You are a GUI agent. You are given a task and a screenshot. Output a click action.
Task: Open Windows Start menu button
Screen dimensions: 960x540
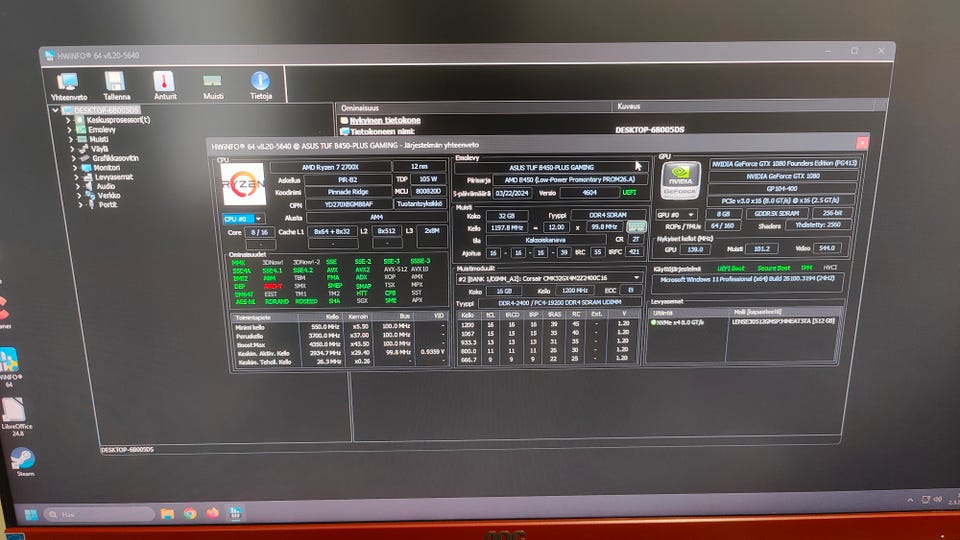click(x=31, y=514)
